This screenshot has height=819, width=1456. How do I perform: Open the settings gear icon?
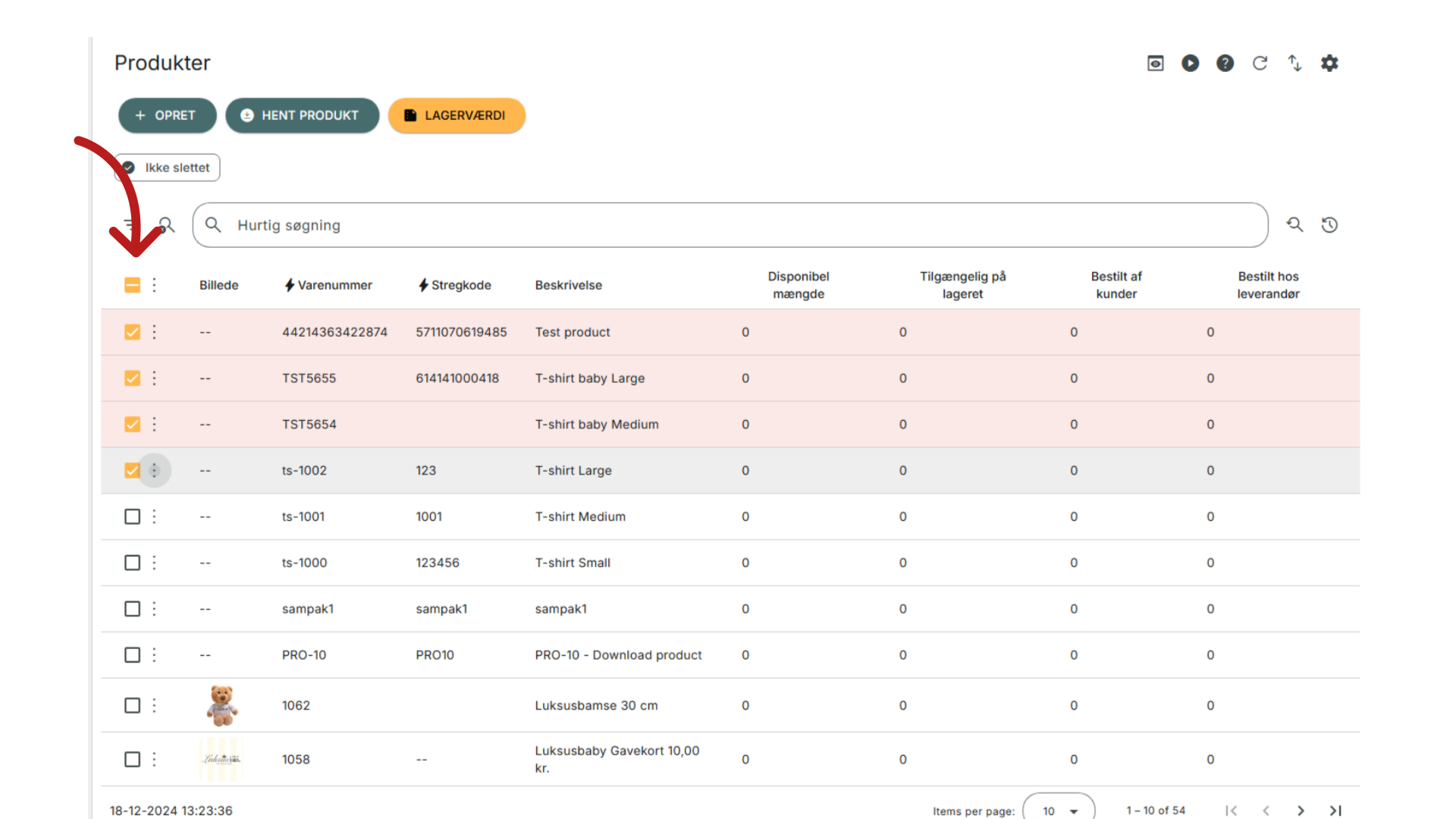pos(1329,63)
